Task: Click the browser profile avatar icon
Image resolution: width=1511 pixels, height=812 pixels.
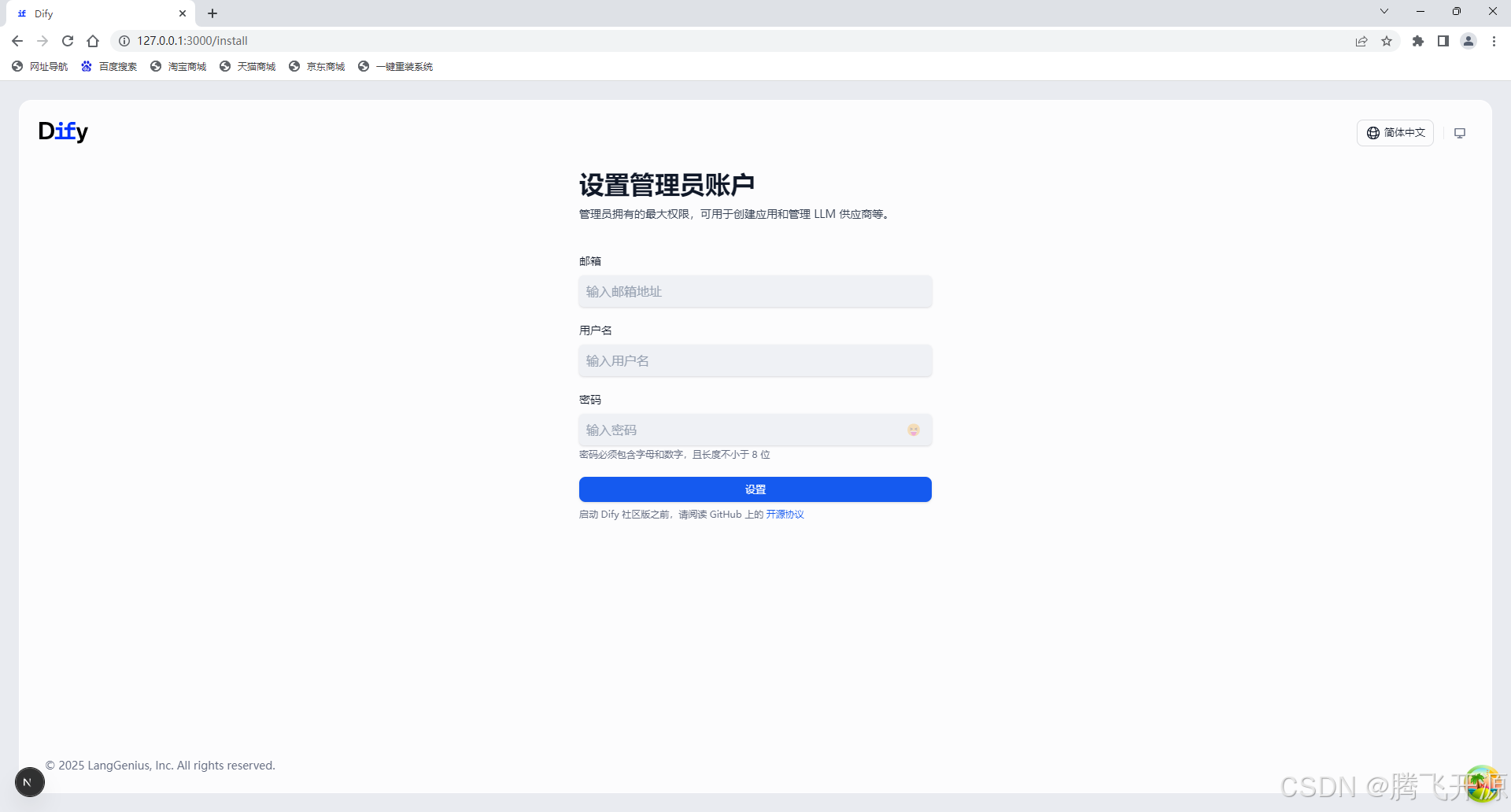Action: [1469, 40]
